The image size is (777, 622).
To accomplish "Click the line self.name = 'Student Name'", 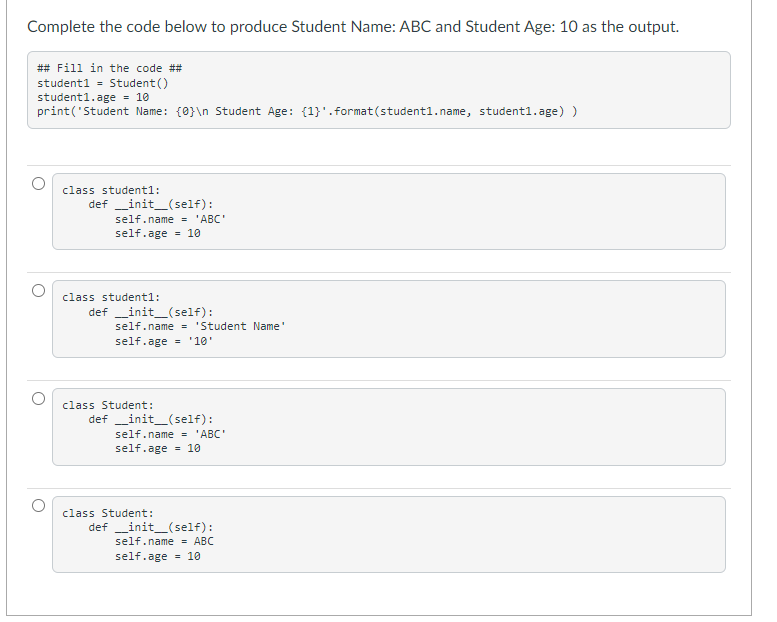I will click(200, 327).
